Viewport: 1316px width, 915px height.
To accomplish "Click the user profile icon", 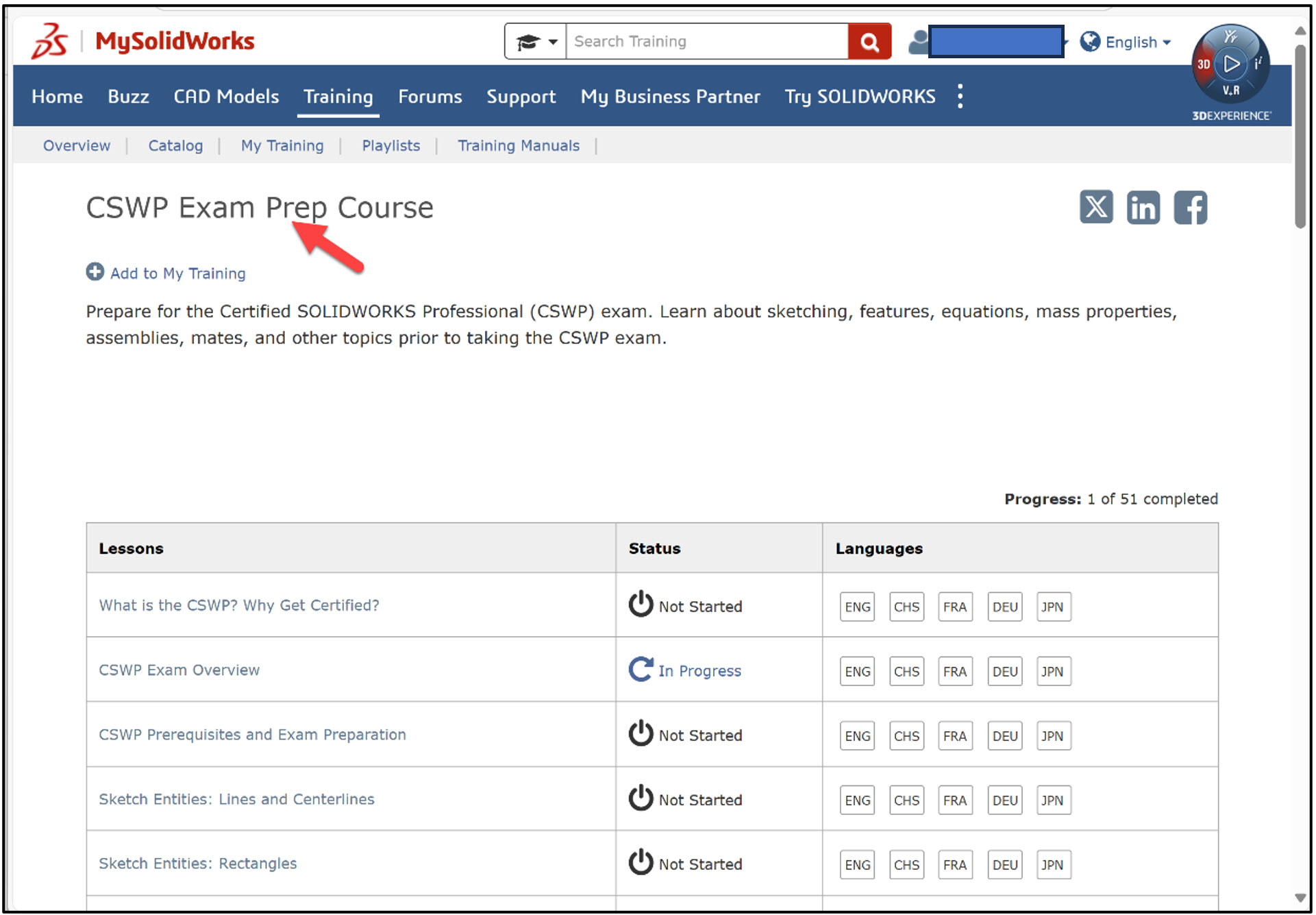I will (x=917, y=41).
